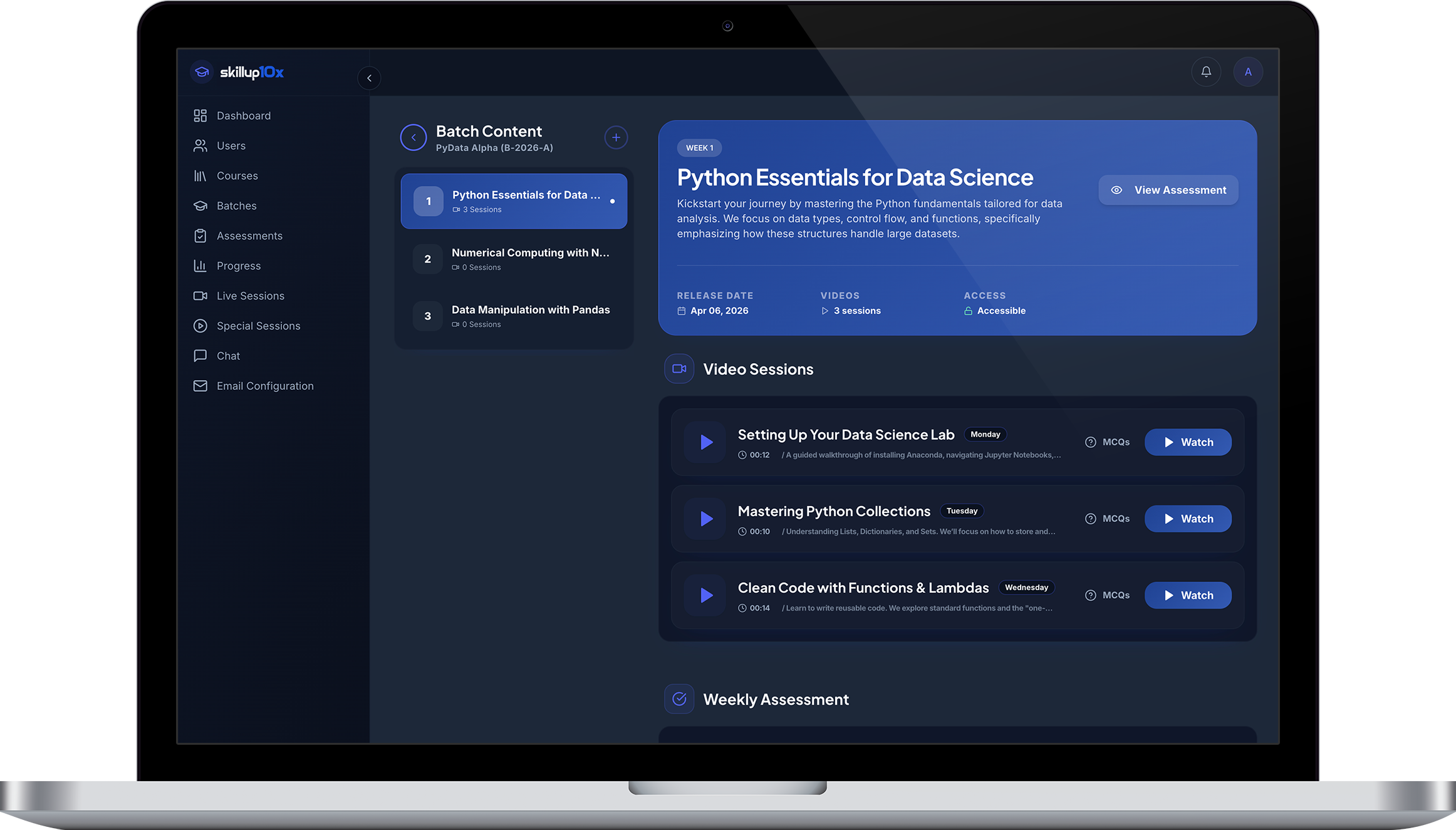1456x830 pixels.
Task: Click the skillup10x logo
Action: [x=237, y=72]
